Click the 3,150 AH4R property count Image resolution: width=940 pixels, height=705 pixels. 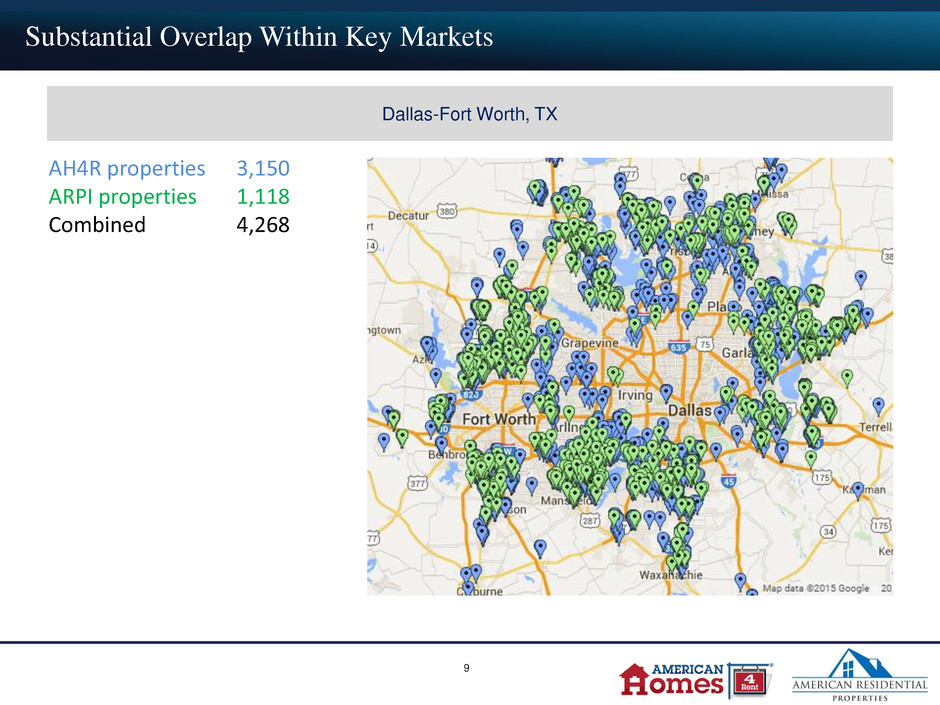[x=263, y=168]
